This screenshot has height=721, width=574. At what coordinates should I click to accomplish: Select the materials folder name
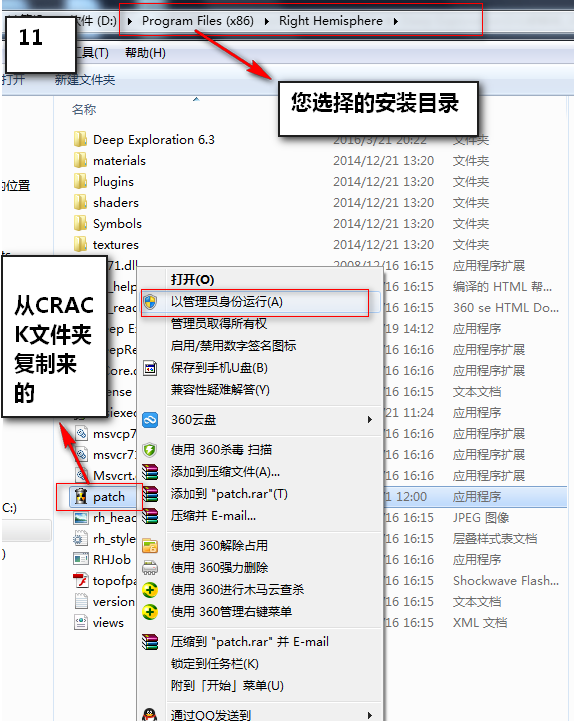click(119, 160)
